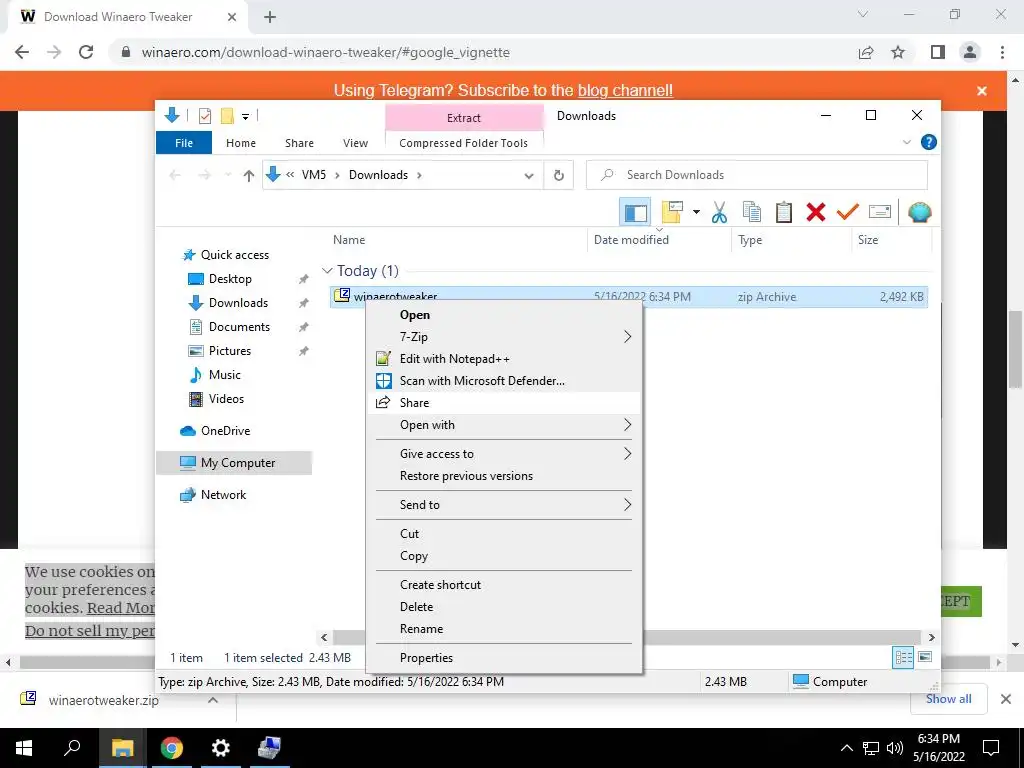
Task: Expand Send to submenu
Action: pos(504,505)
